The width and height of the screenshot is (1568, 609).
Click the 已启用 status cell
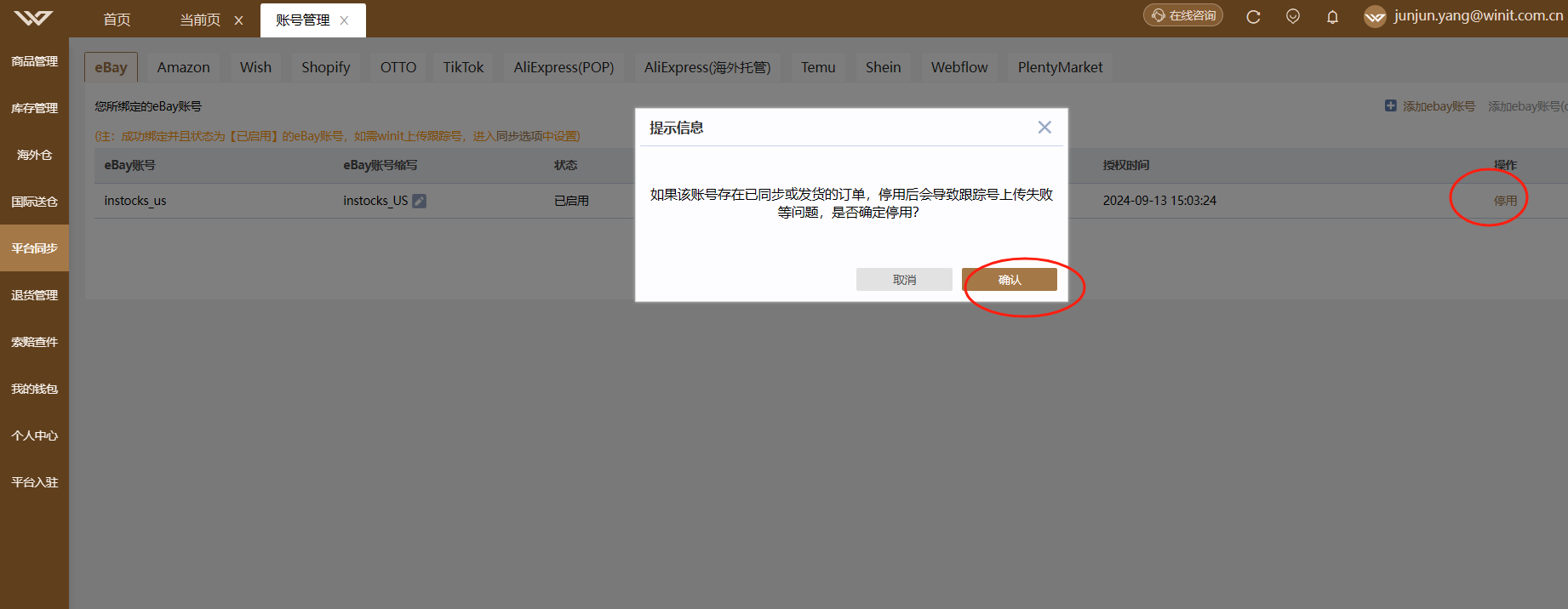[x=571, y=201]
